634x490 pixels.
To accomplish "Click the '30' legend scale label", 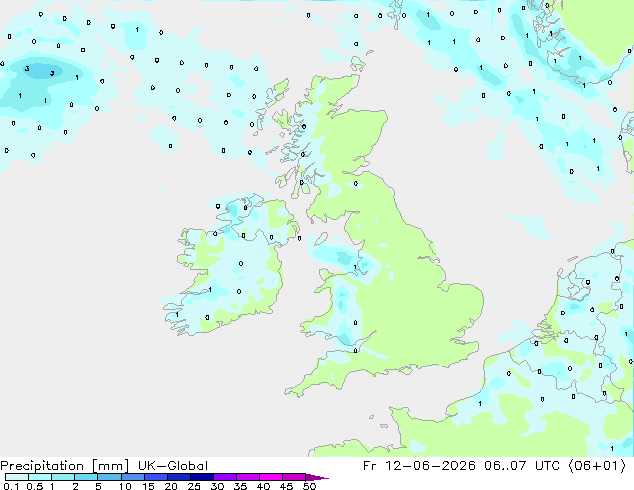I will pos(217,486).
